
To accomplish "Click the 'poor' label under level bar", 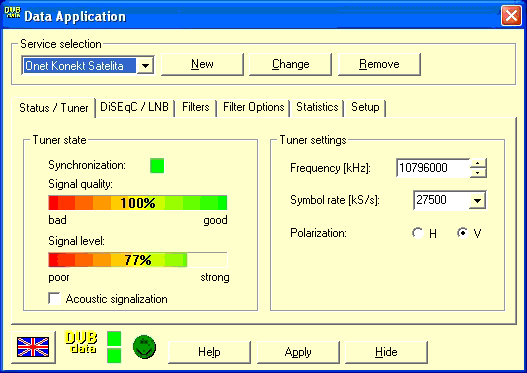I will pos(59,278).
